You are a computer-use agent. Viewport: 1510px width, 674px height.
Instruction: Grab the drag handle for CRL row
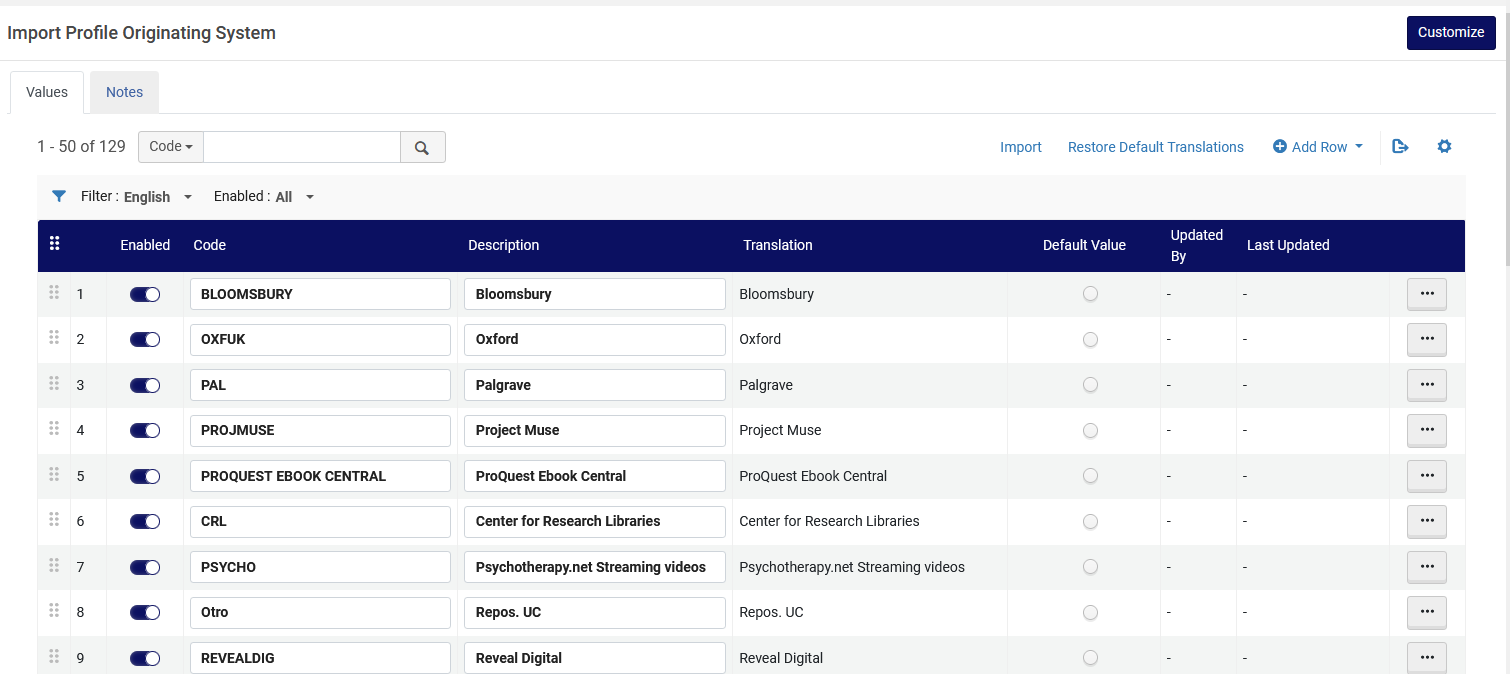[x=54, y=519]
